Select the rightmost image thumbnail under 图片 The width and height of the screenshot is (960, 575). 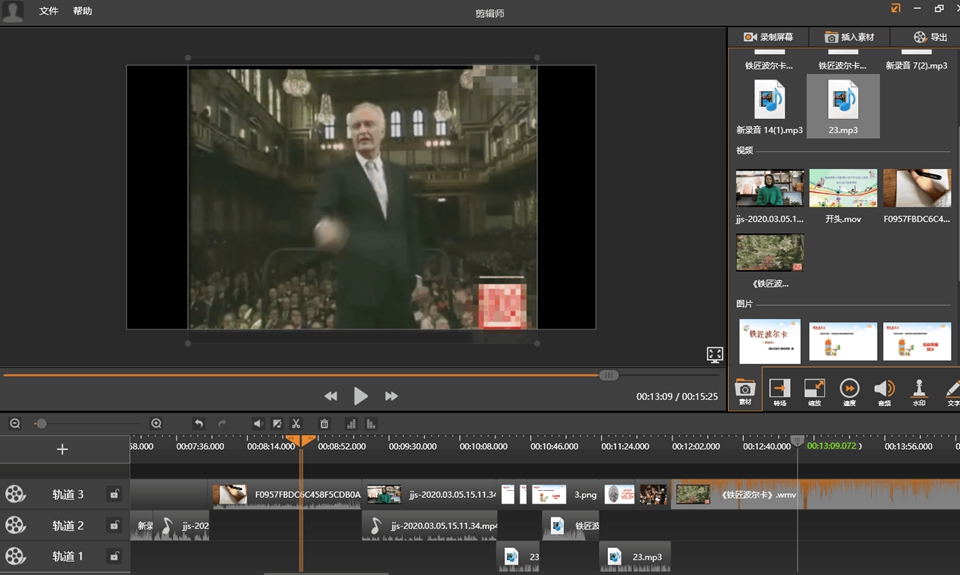coord(917,341)
